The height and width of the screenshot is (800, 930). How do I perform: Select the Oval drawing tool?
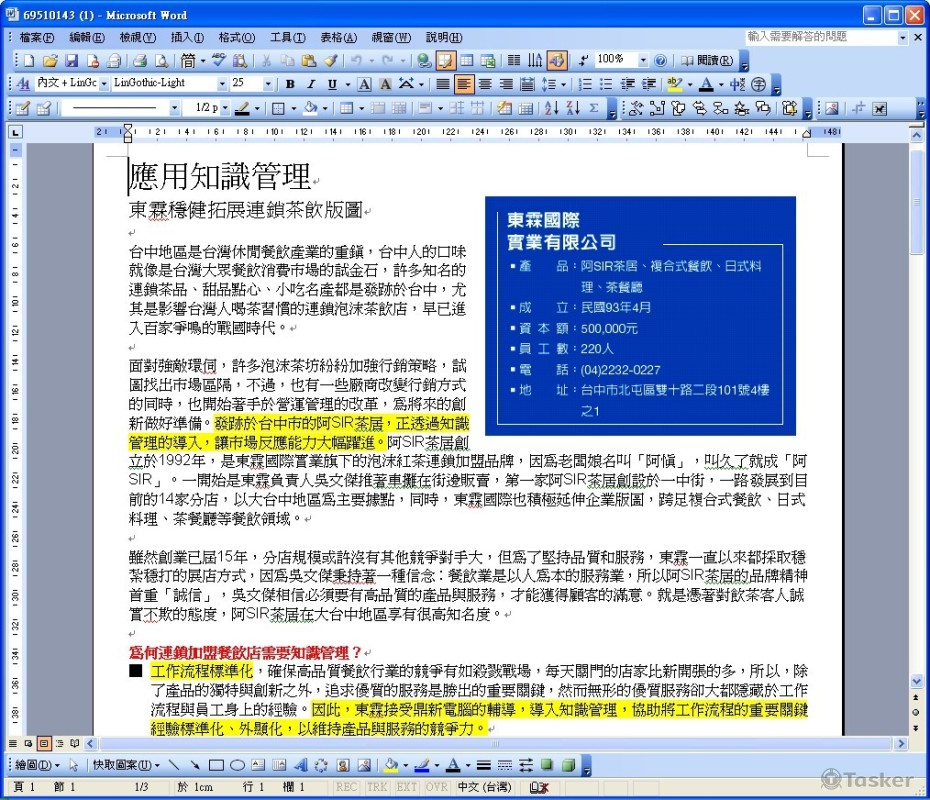pos(237,765)
